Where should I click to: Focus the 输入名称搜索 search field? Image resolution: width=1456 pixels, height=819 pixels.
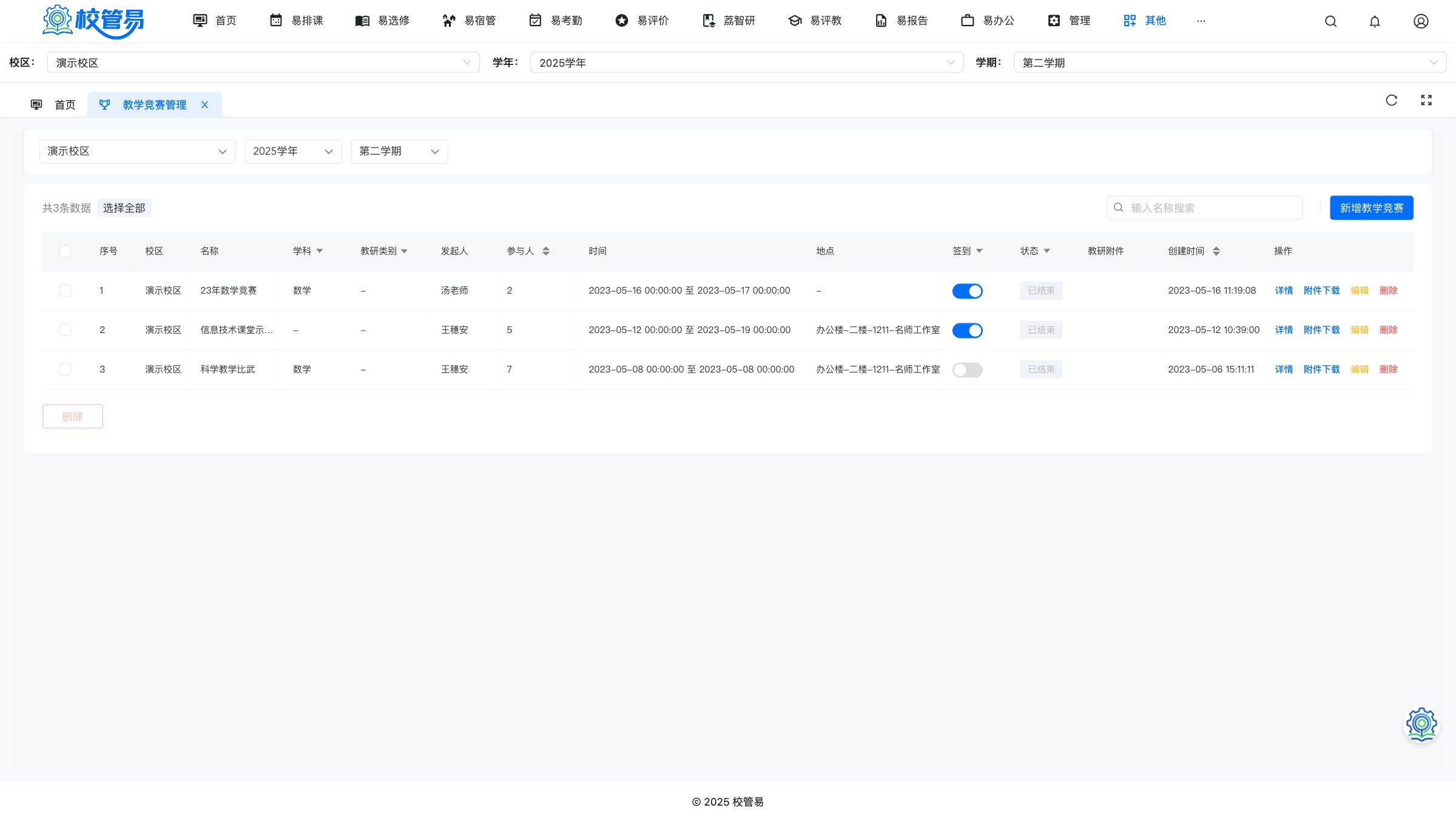1204,208
